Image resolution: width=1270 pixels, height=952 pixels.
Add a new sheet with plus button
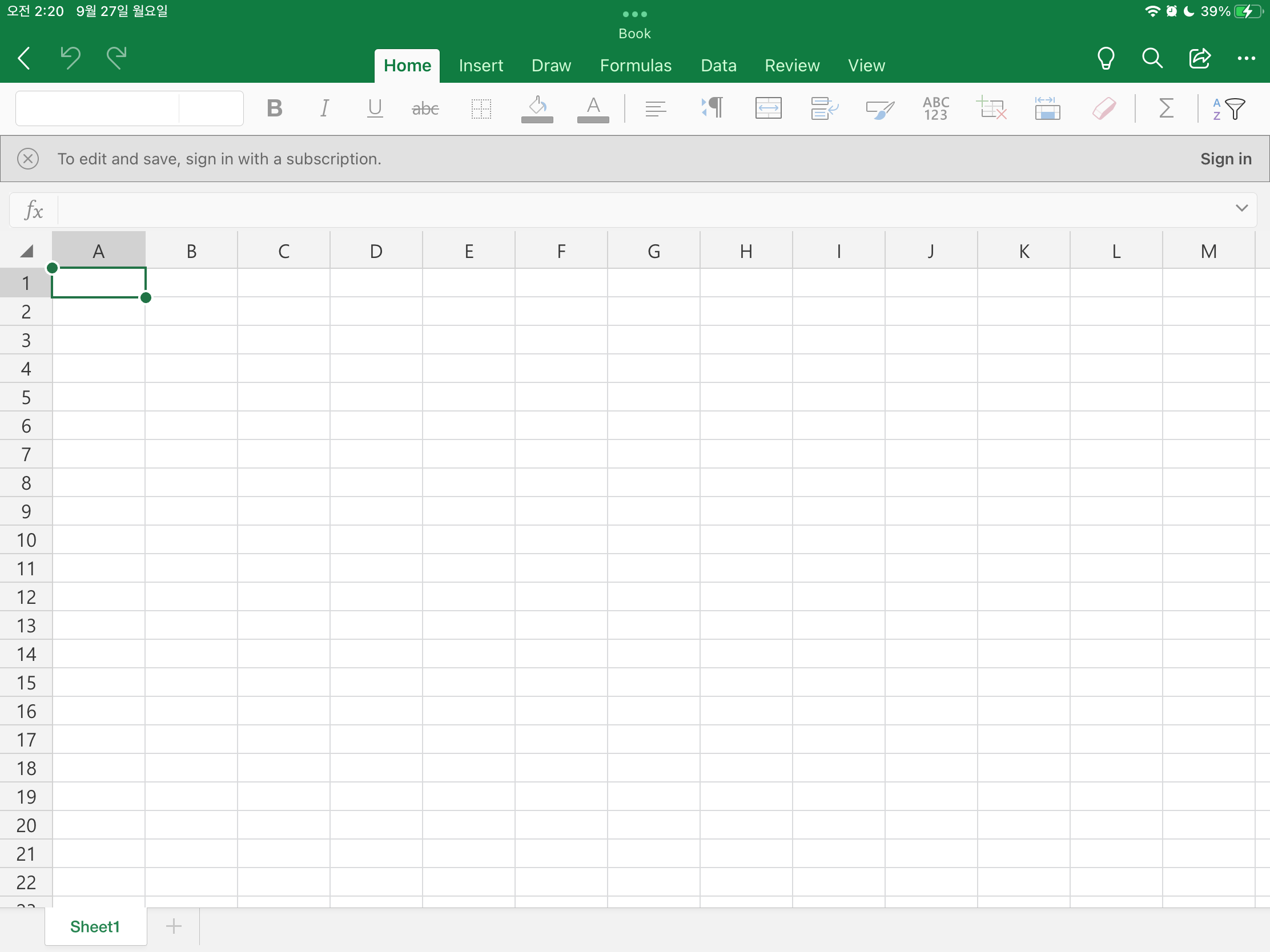point(174,926)
